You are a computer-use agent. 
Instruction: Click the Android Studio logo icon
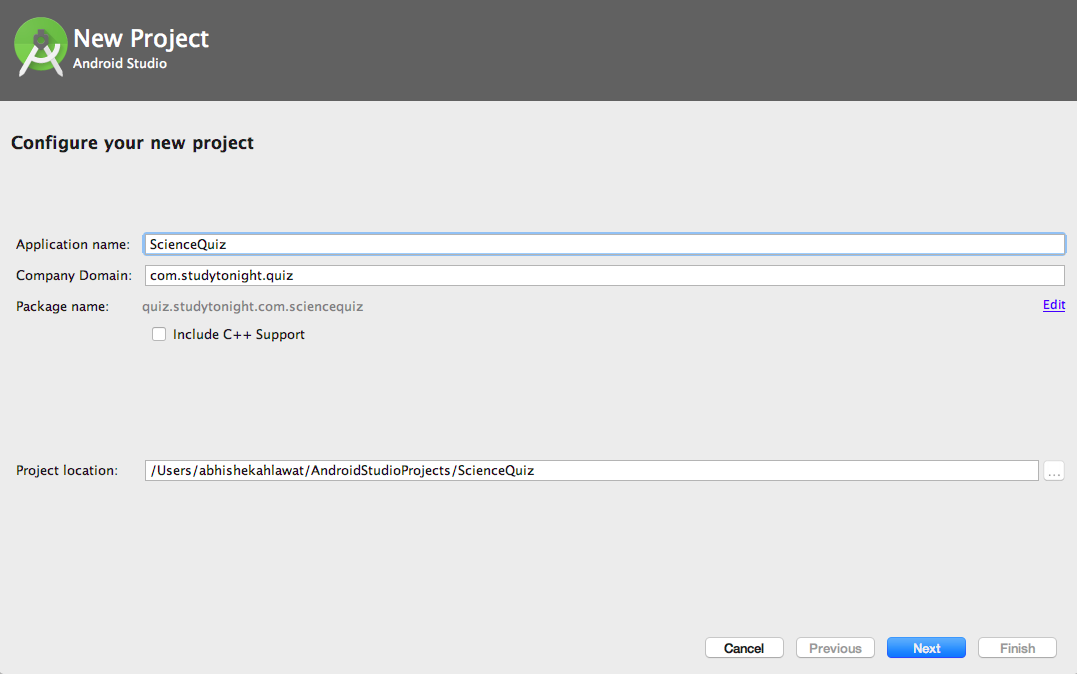click(x=41, y=46)
